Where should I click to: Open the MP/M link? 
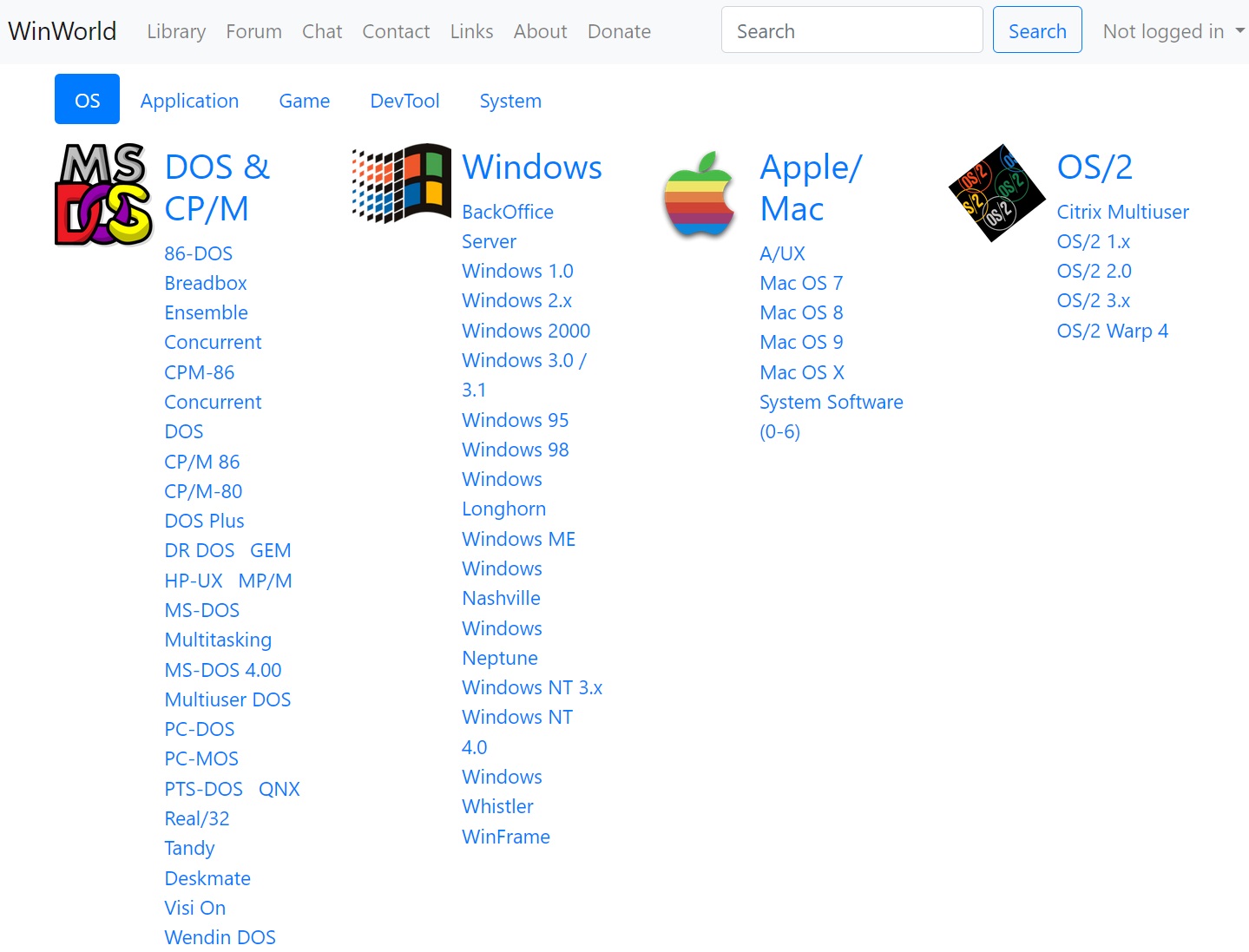pyautogui.click(x=266, y=581)
